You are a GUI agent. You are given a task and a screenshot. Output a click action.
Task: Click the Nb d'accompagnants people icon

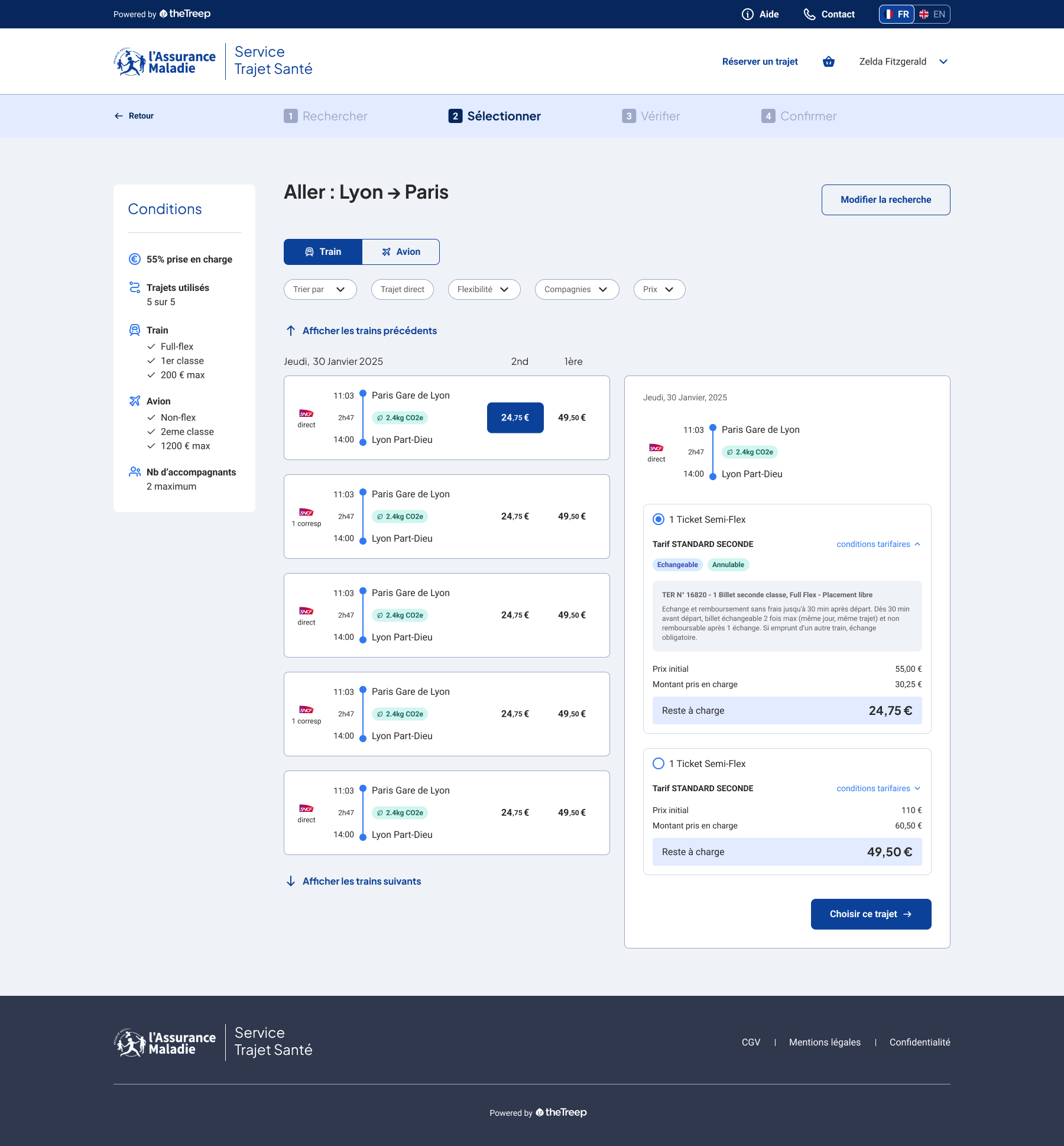pyautogui.click(x=135, y=472)
